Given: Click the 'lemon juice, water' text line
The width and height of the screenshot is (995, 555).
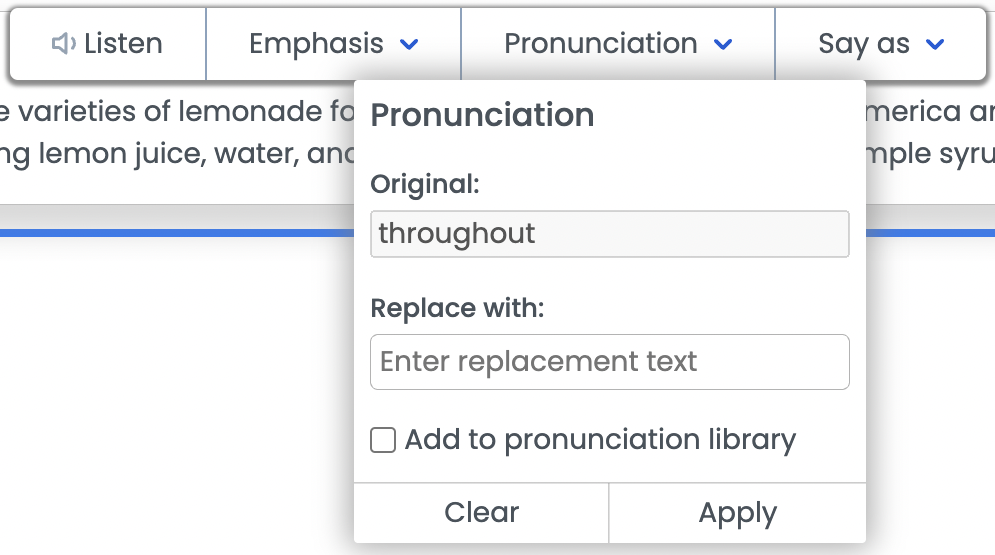Looking at the screenshot, I should point(177,154).
